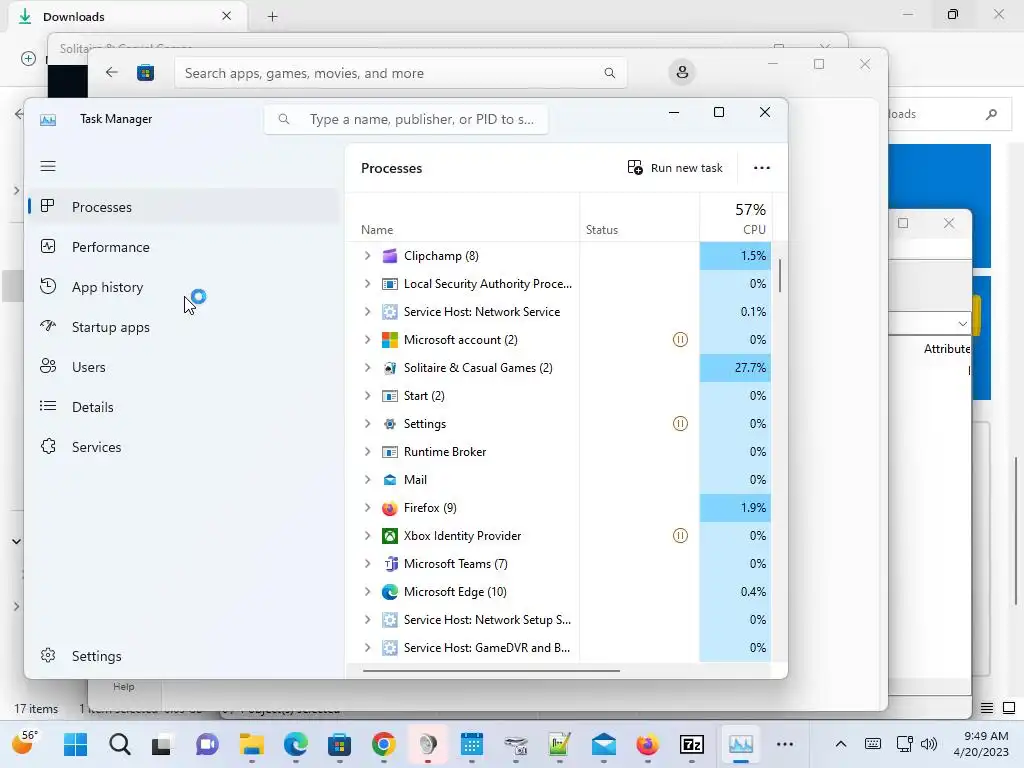Screen dimensions: 1024x768
Task: Open the volume control in system tray
Action: (x=929, y=744)
